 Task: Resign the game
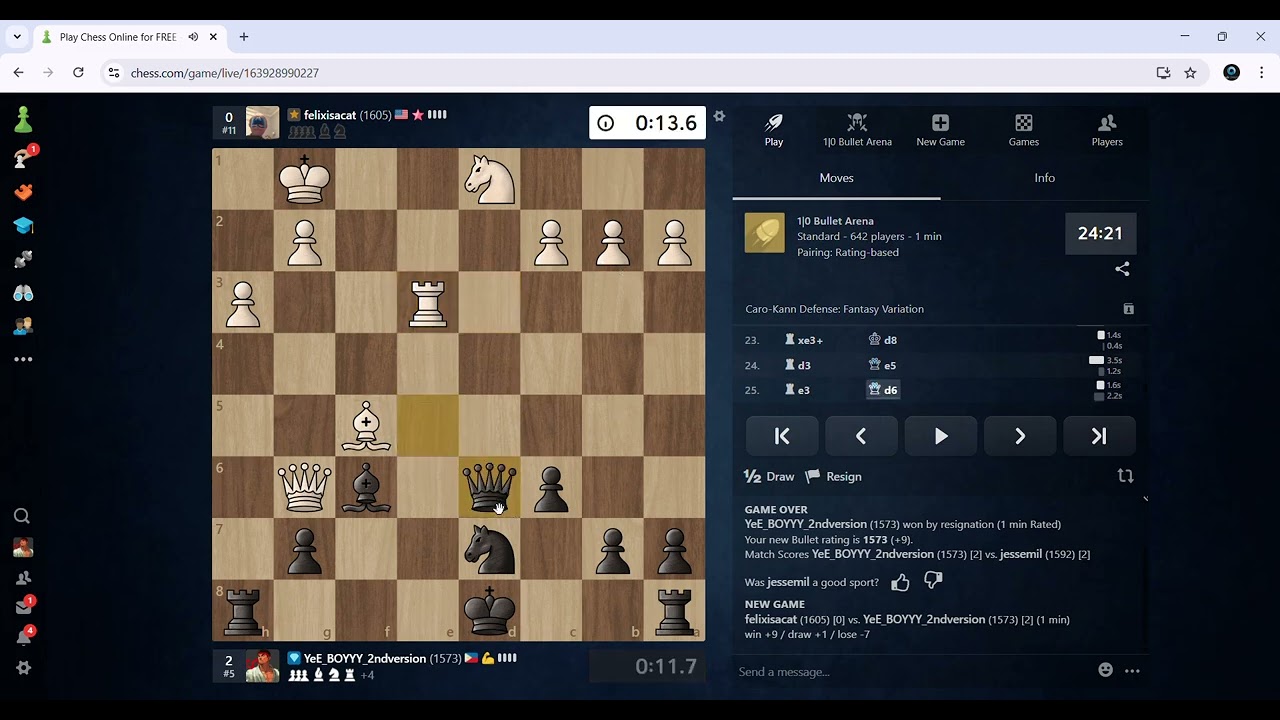coord(834,477)
